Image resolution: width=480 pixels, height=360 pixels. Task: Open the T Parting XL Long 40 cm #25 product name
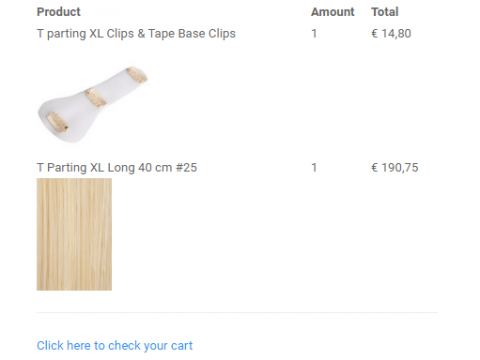(117, 167)
